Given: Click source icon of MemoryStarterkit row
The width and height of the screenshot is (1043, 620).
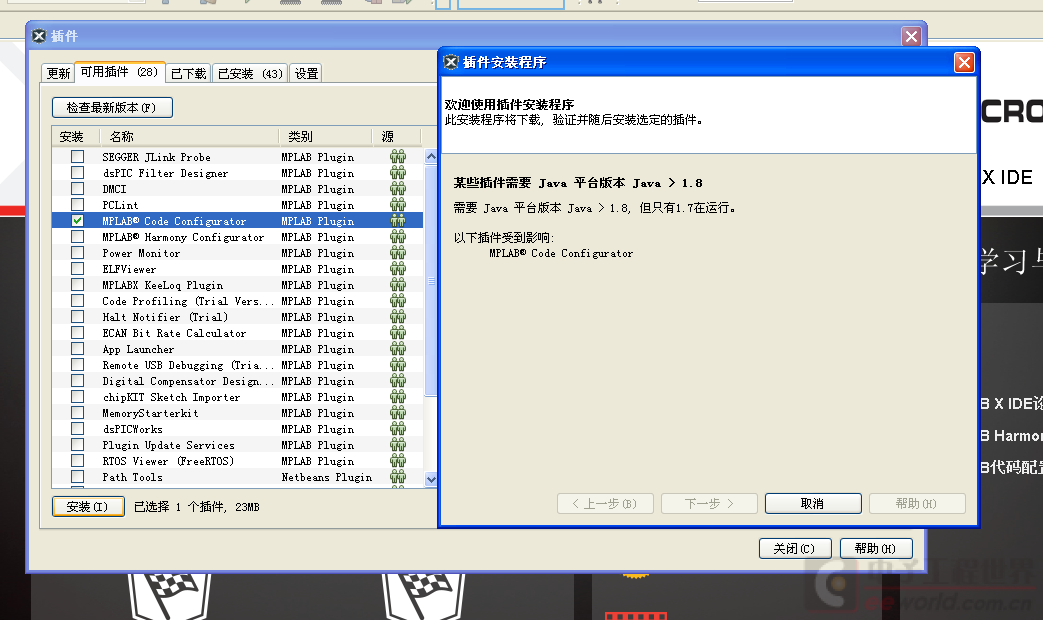Looking at the screenshot, I should 398,412.
